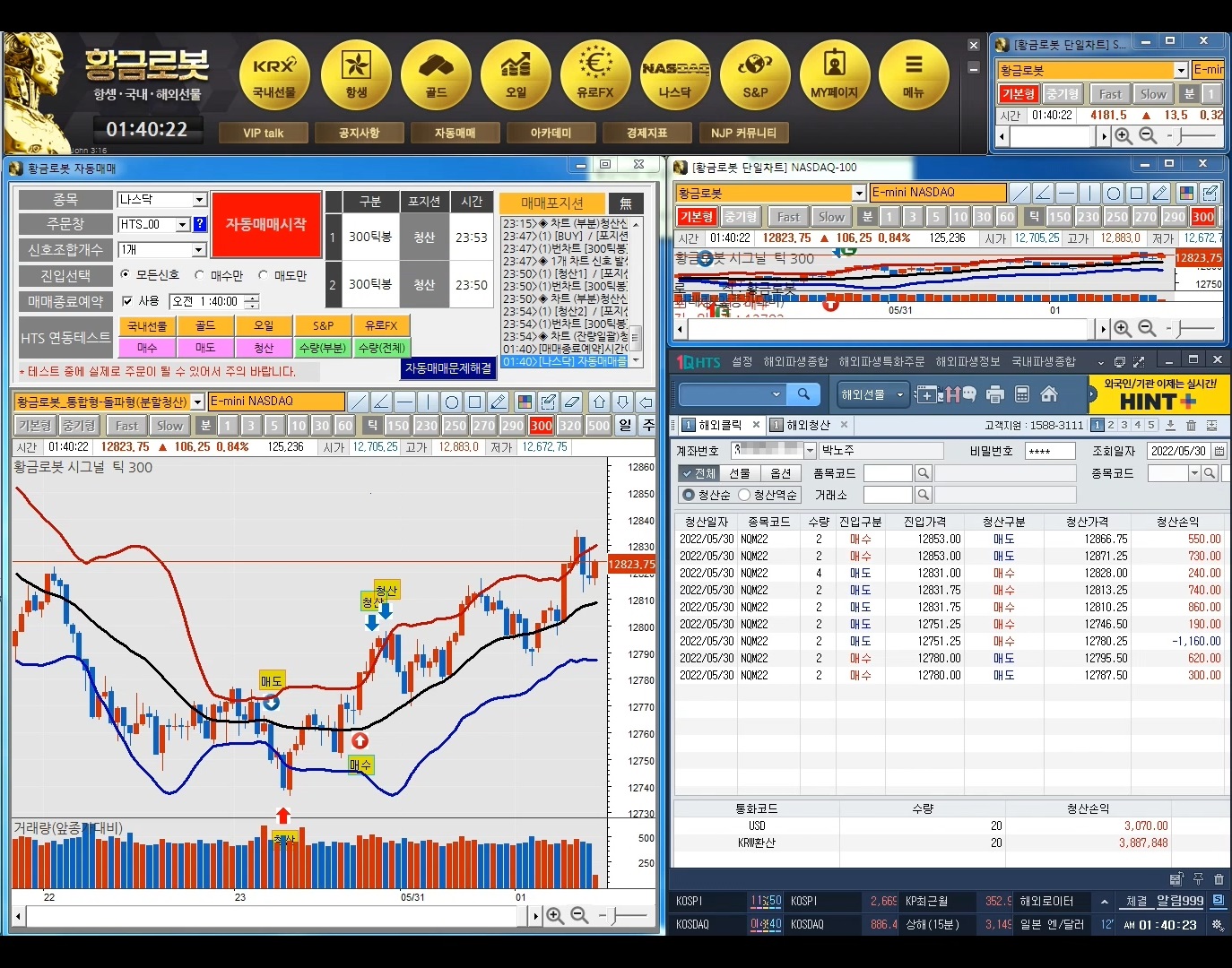The width and height of the screenshot is (1232, 968).
Task: Click eraser icon in bottom-left chart toolbar
Action: click(x=572, y=402)
